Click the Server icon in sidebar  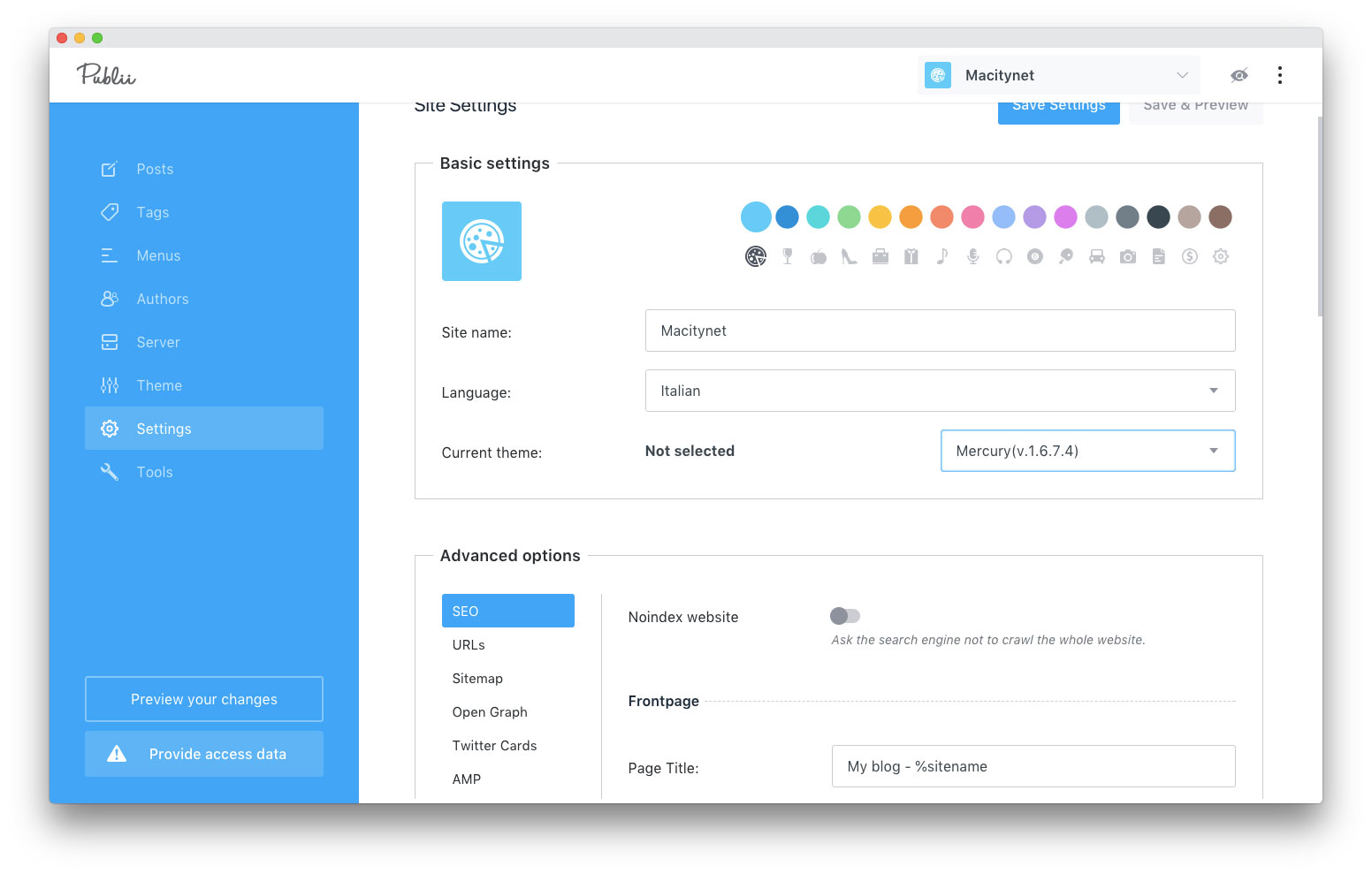(110, 342)
